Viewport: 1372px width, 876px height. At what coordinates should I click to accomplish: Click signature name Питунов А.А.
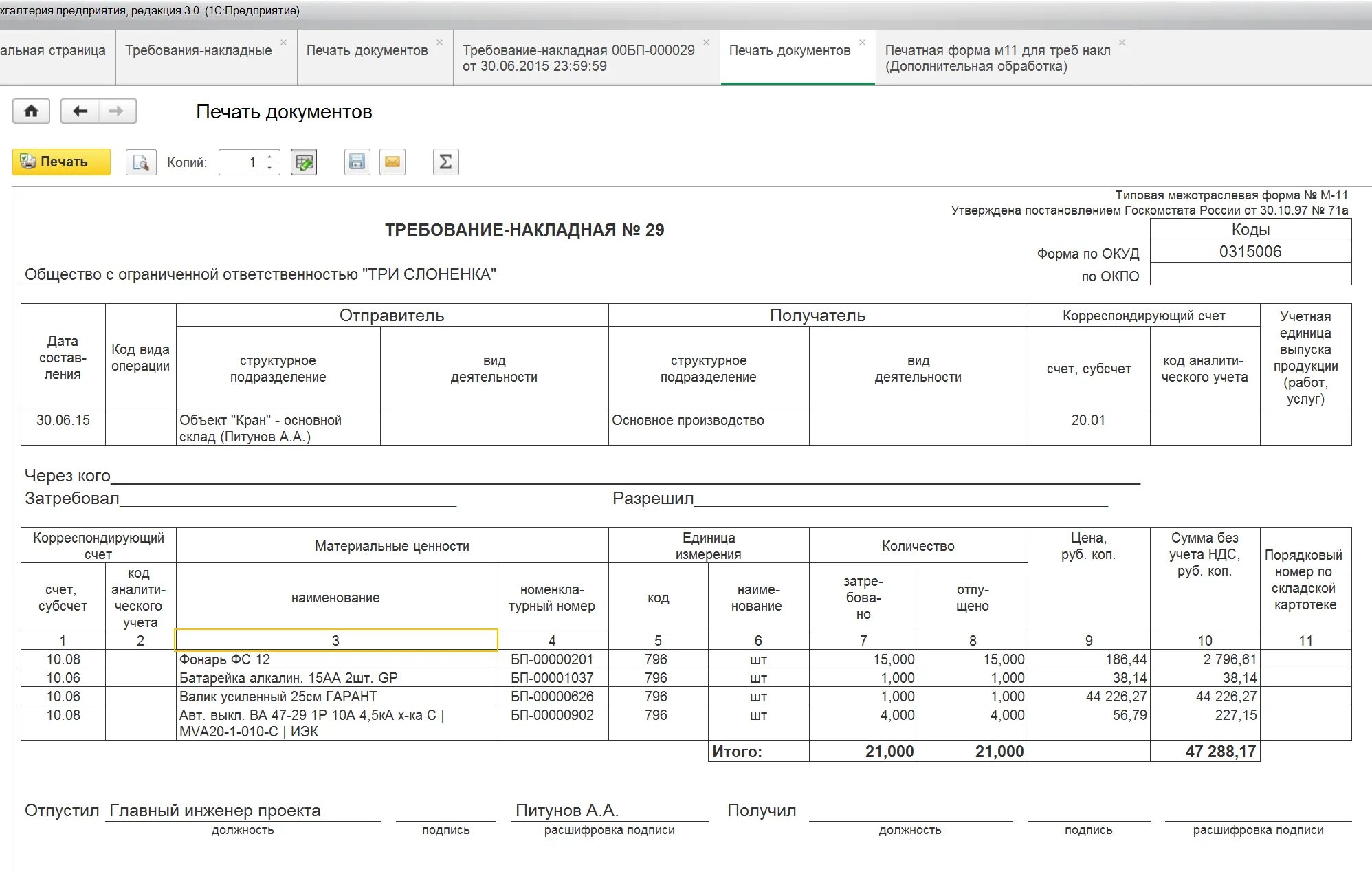coord(567,810)
